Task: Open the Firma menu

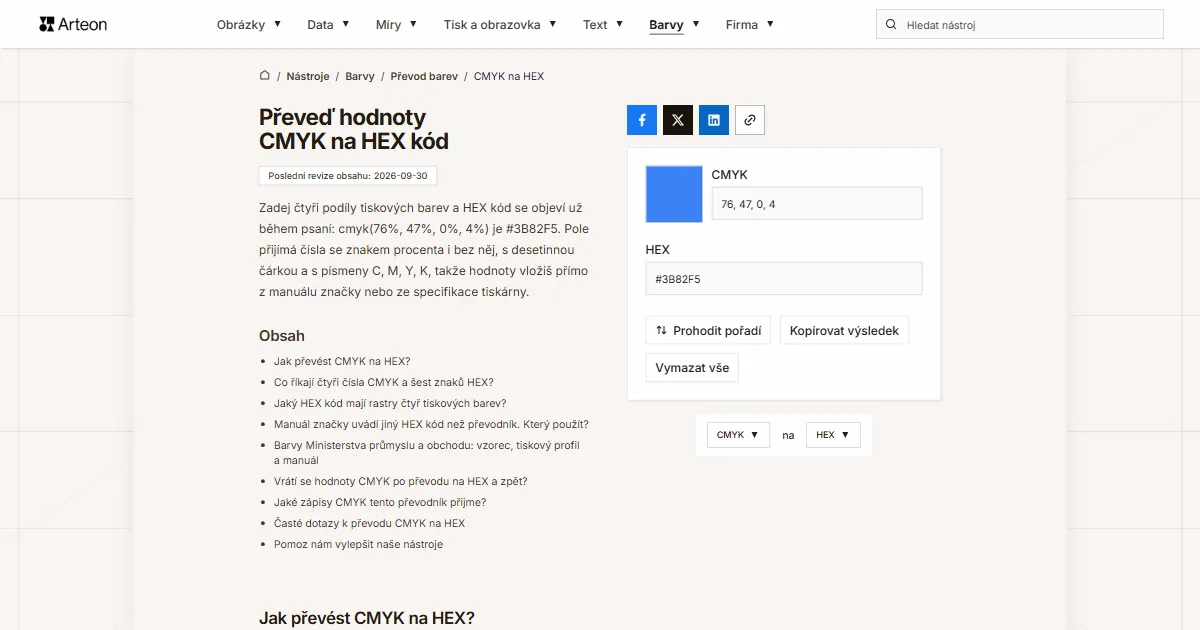Action: pyautogui.click(x=750, y=24)
